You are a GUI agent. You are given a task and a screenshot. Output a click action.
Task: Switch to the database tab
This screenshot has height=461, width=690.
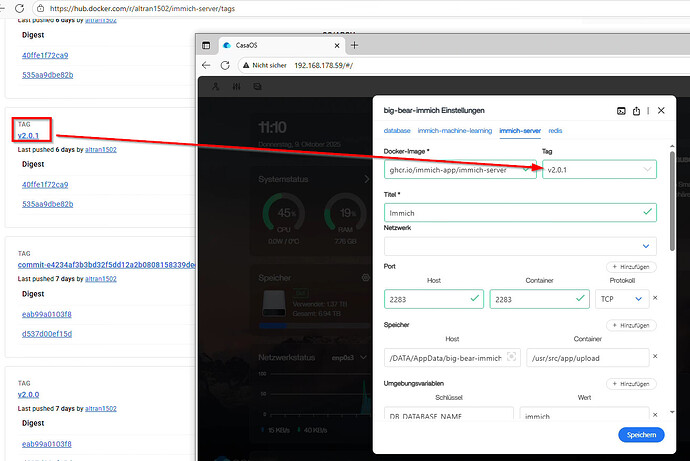coord(397,131)
